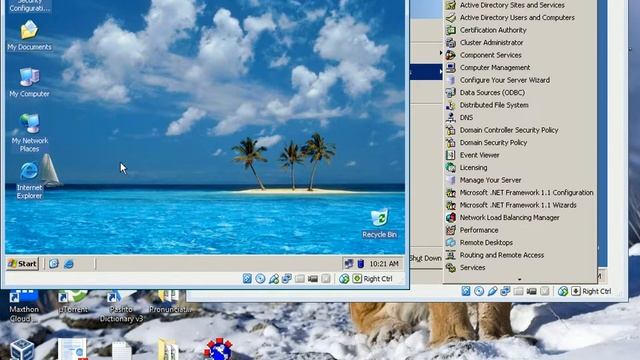
Task: Click network adapters indicator in front VM status bar
Action: pos(287,278)
